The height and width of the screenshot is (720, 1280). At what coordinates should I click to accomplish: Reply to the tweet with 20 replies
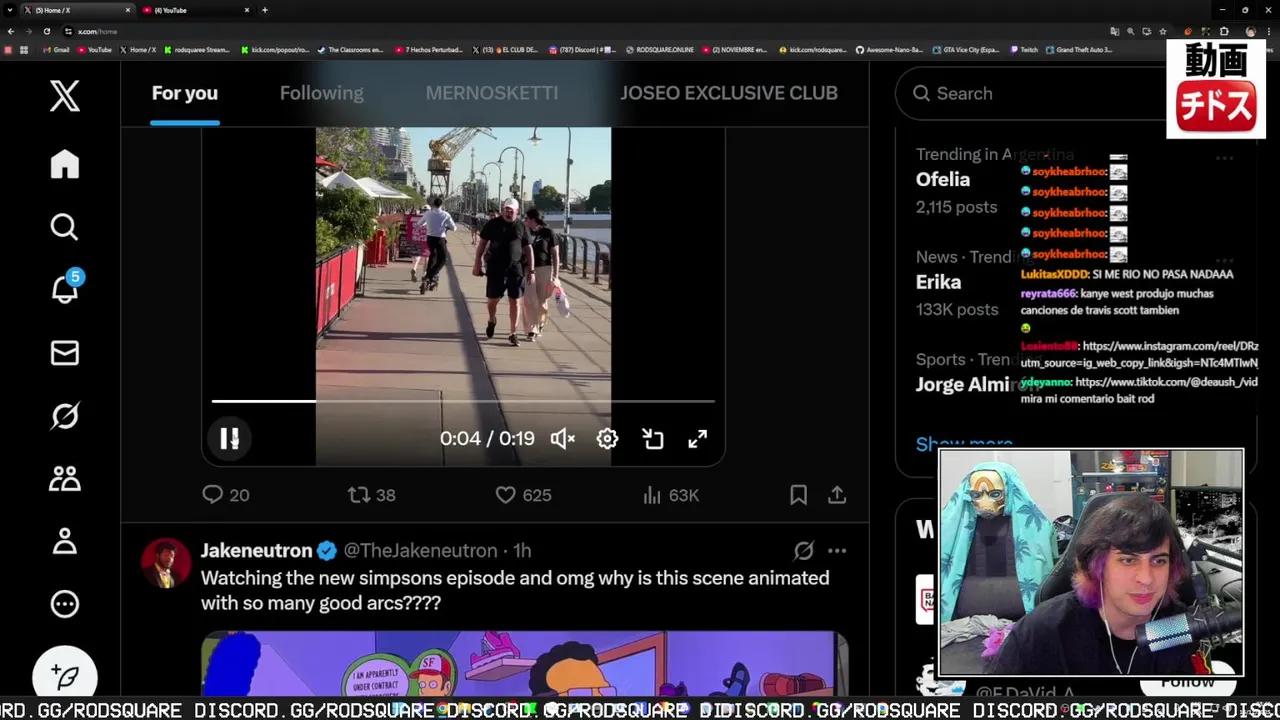(226, 495)
